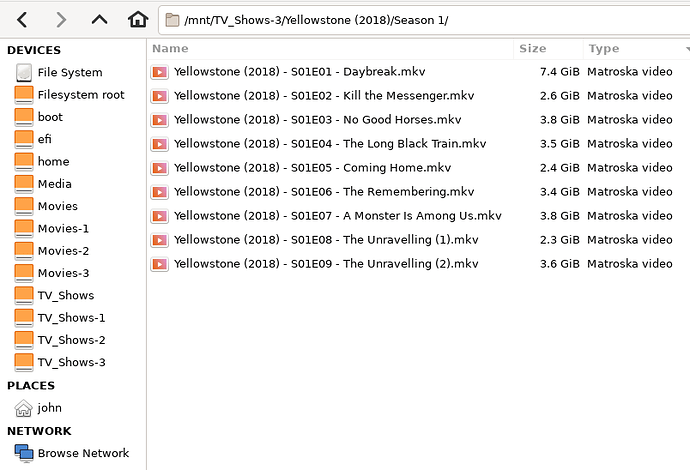
Task: Select S01E06 - The Remembering.mkv
Action: coord(324,192)
